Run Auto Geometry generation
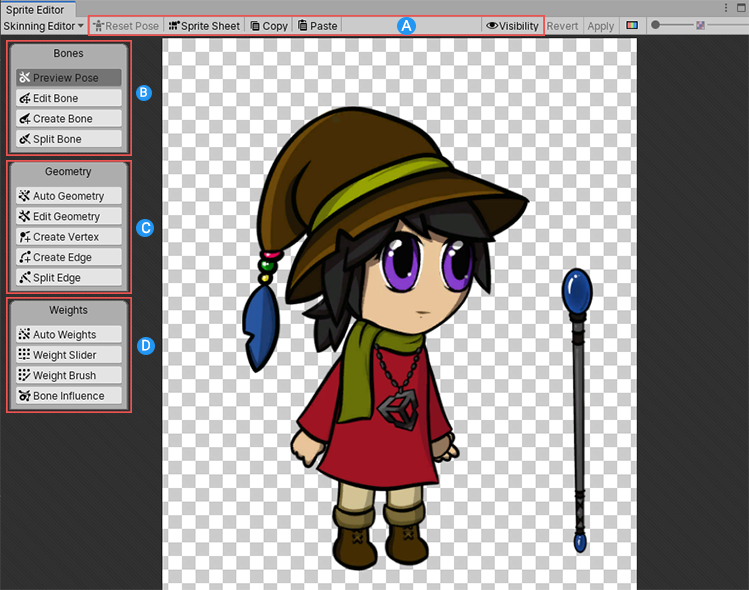Image resolution: width=749 pixels, height=590 pixels. [68, 196]
